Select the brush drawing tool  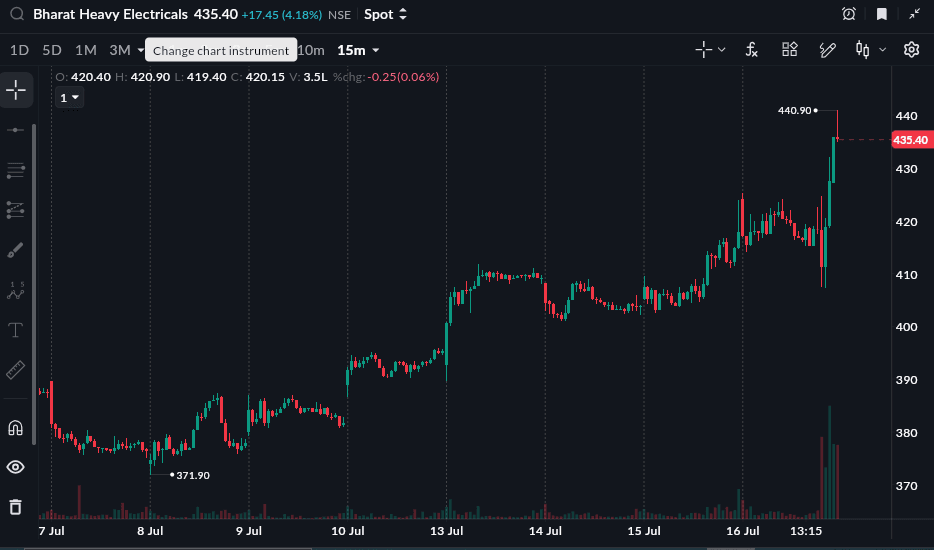15,250
